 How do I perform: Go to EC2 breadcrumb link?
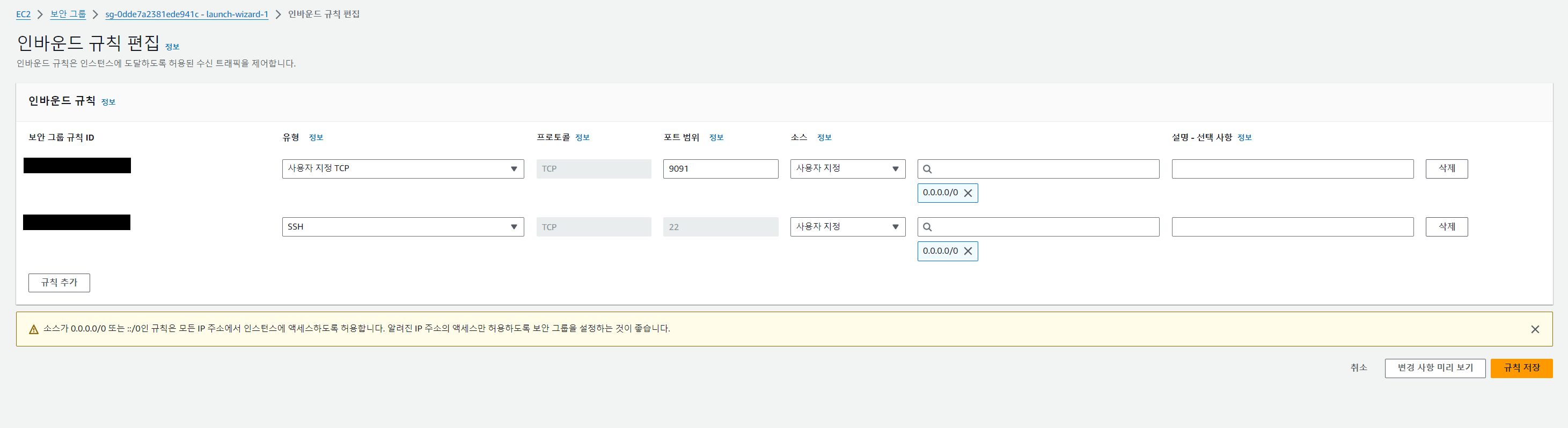[x=23, y=14]
